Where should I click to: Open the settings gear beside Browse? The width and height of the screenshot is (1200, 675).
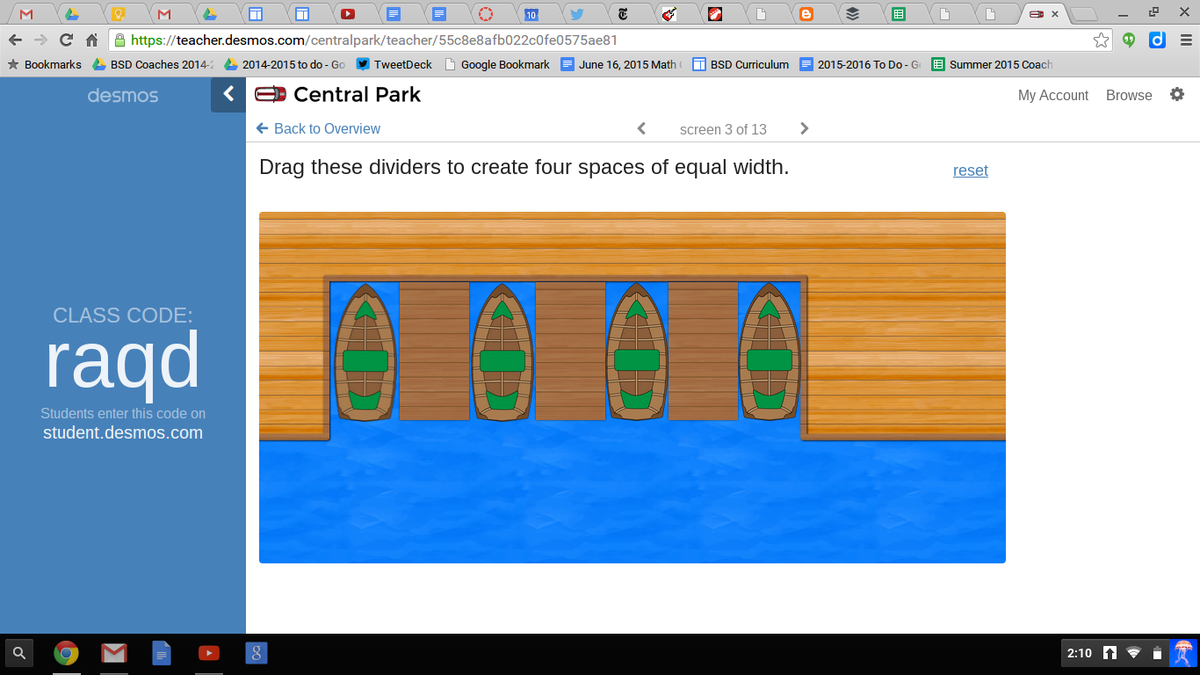tap(1176, 95)
